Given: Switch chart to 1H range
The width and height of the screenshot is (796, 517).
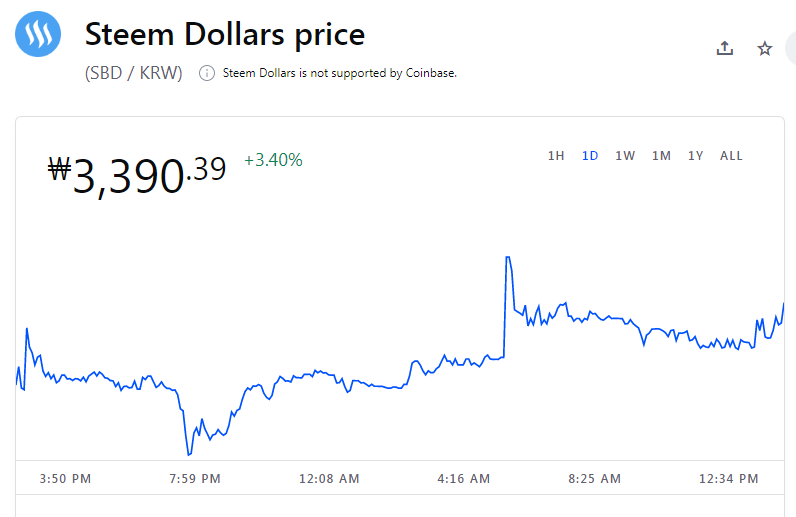Looking at the screenshot, I should (x=556, y=156).
